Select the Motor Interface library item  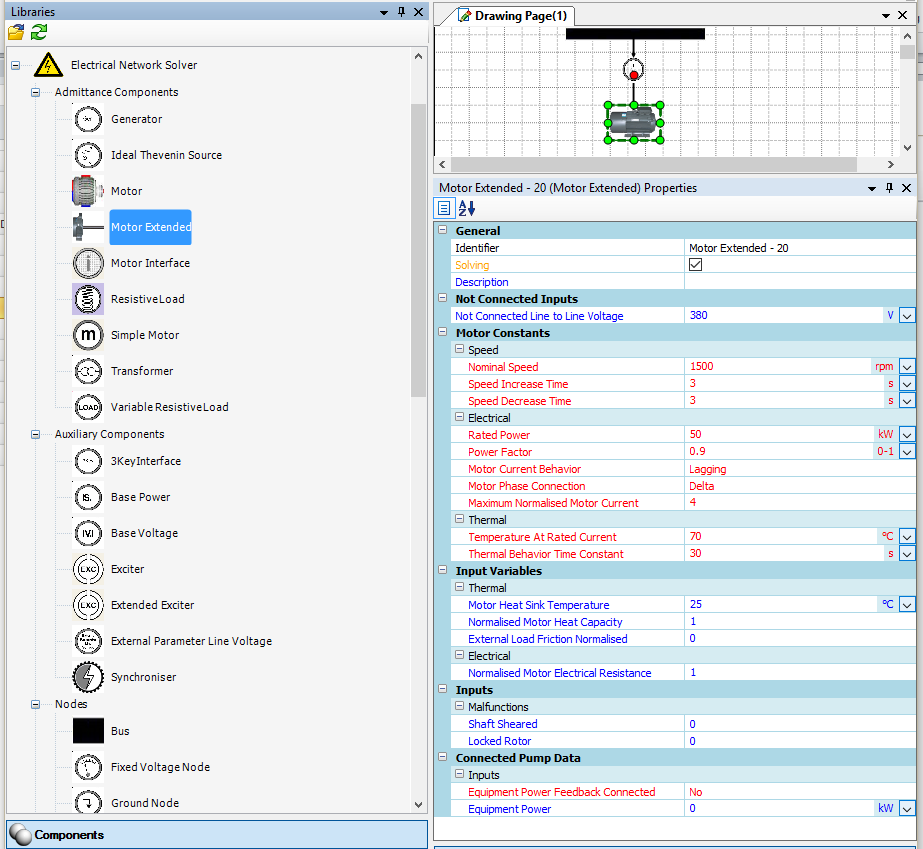point(150,264)
